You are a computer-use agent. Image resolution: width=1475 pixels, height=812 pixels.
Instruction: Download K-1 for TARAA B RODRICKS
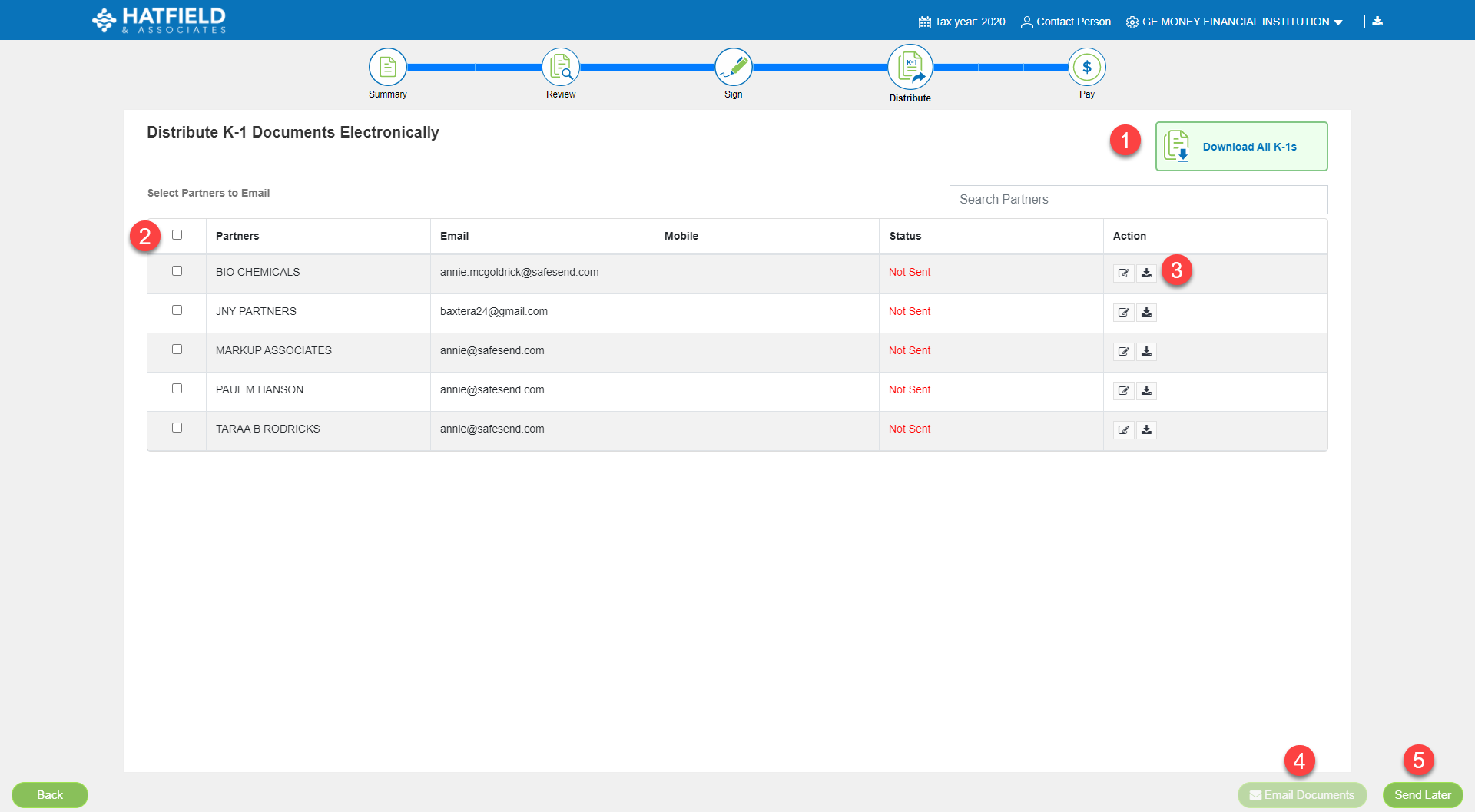tap(1146, 430)
